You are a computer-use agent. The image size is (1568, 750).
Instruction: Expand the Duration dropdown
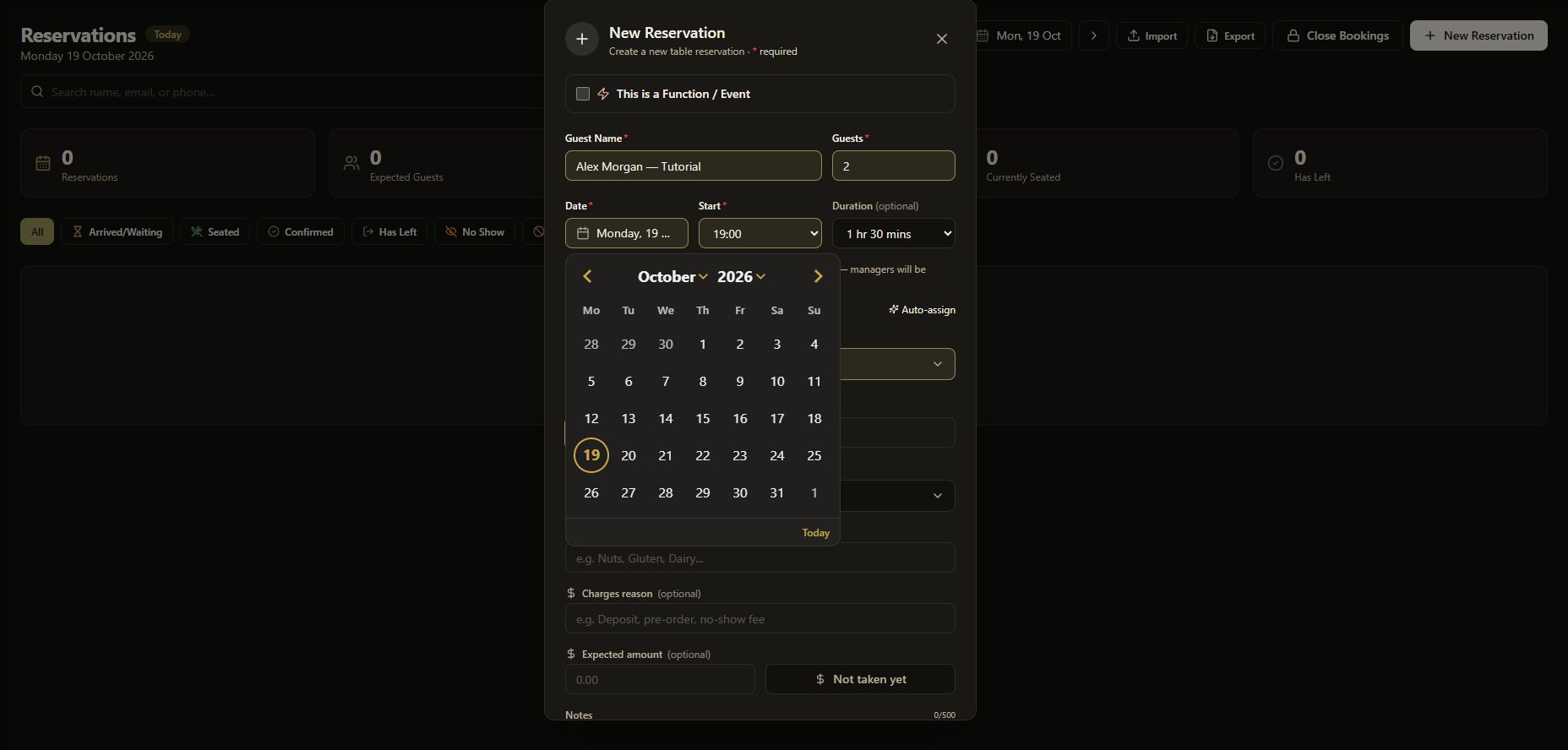894,233
